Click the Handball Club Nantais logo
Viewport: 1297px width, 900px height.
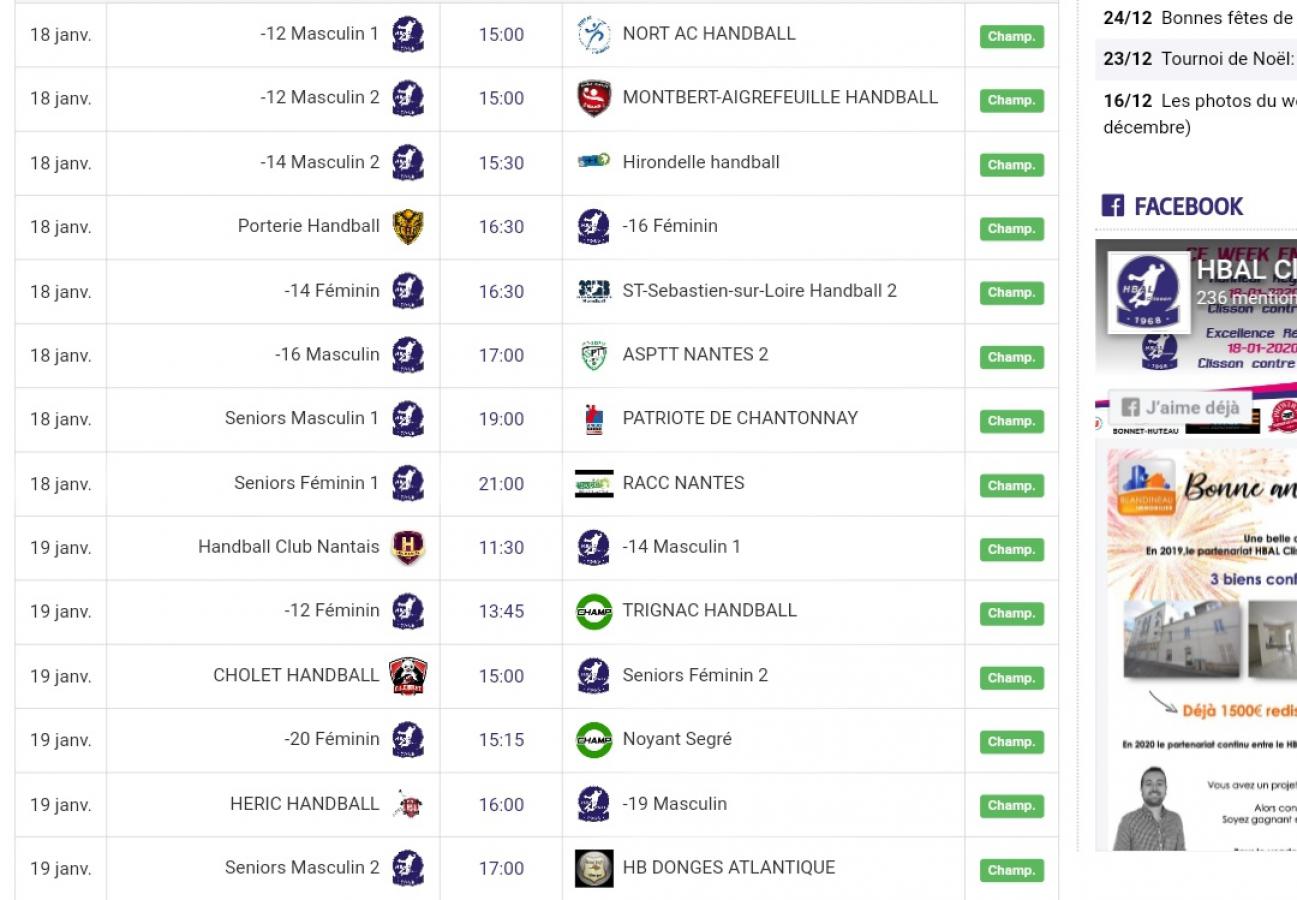[407, 548]
